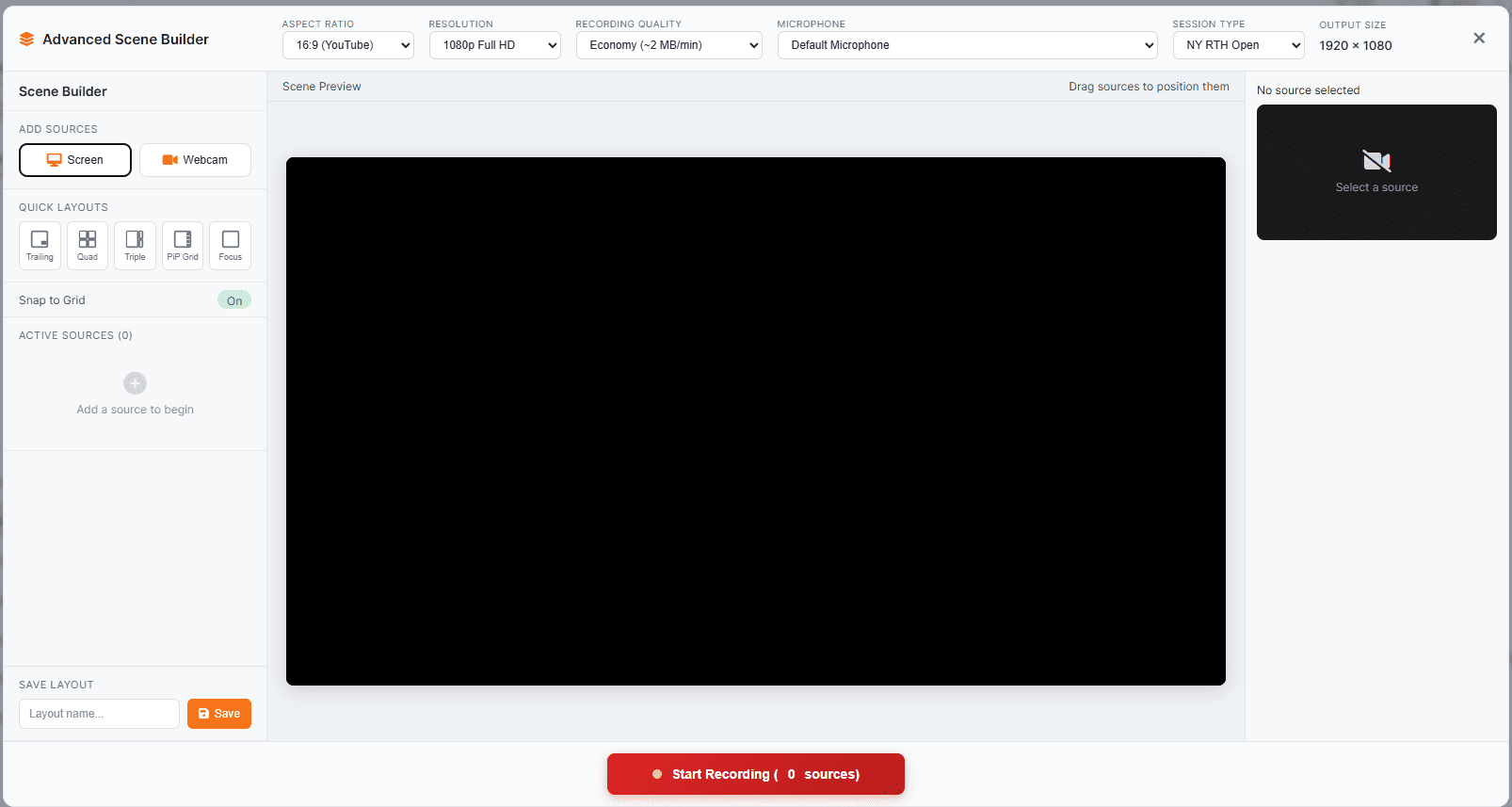Viewport: 1512px width, 807px height.
Task: Click the 'ACTIVE SOURCES (0)' label
Action: 75,335
